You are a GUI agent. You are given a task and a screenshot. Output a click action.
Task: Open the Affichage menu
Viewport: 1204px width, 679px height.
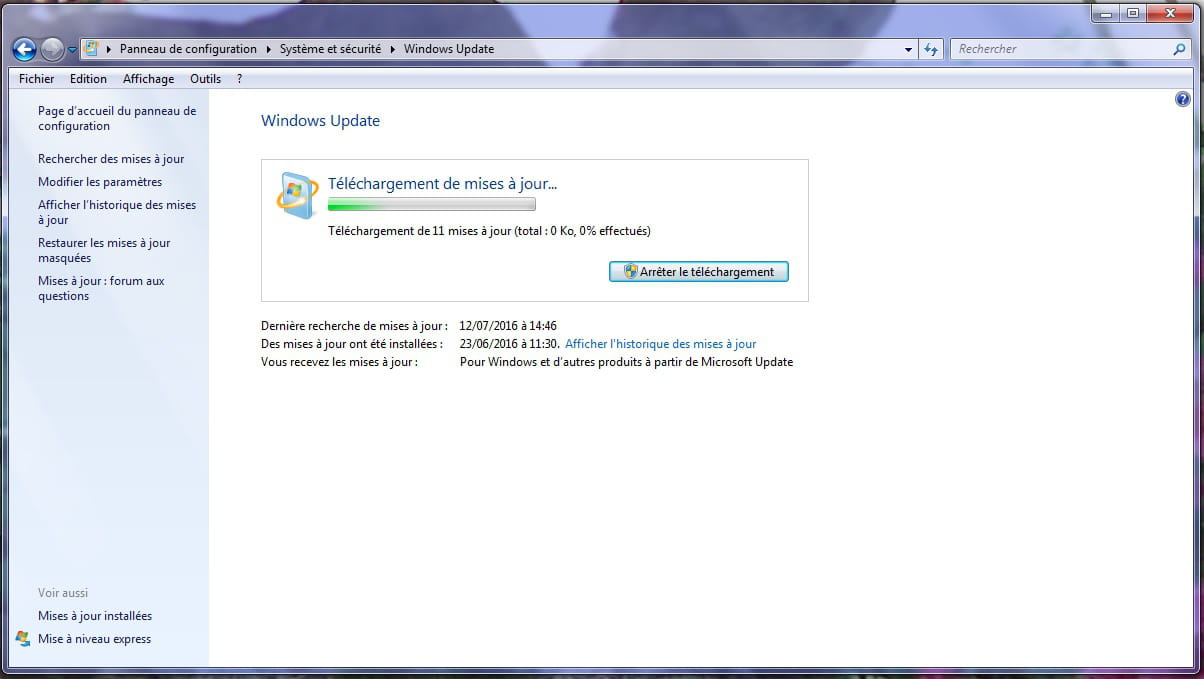coord(148,79)
